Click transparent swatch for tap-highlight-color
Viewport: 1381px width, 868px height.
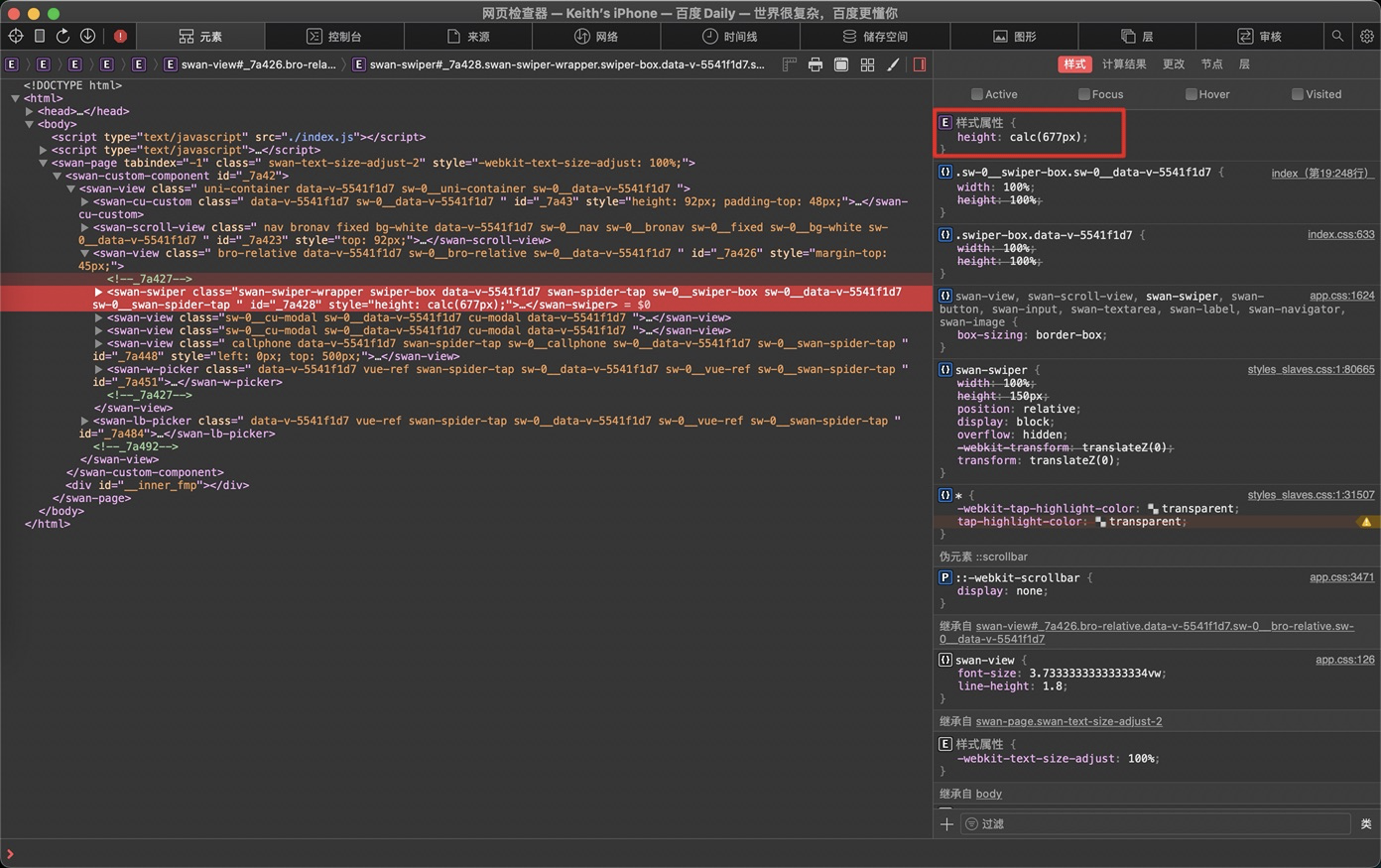(x=1100, y=522)
